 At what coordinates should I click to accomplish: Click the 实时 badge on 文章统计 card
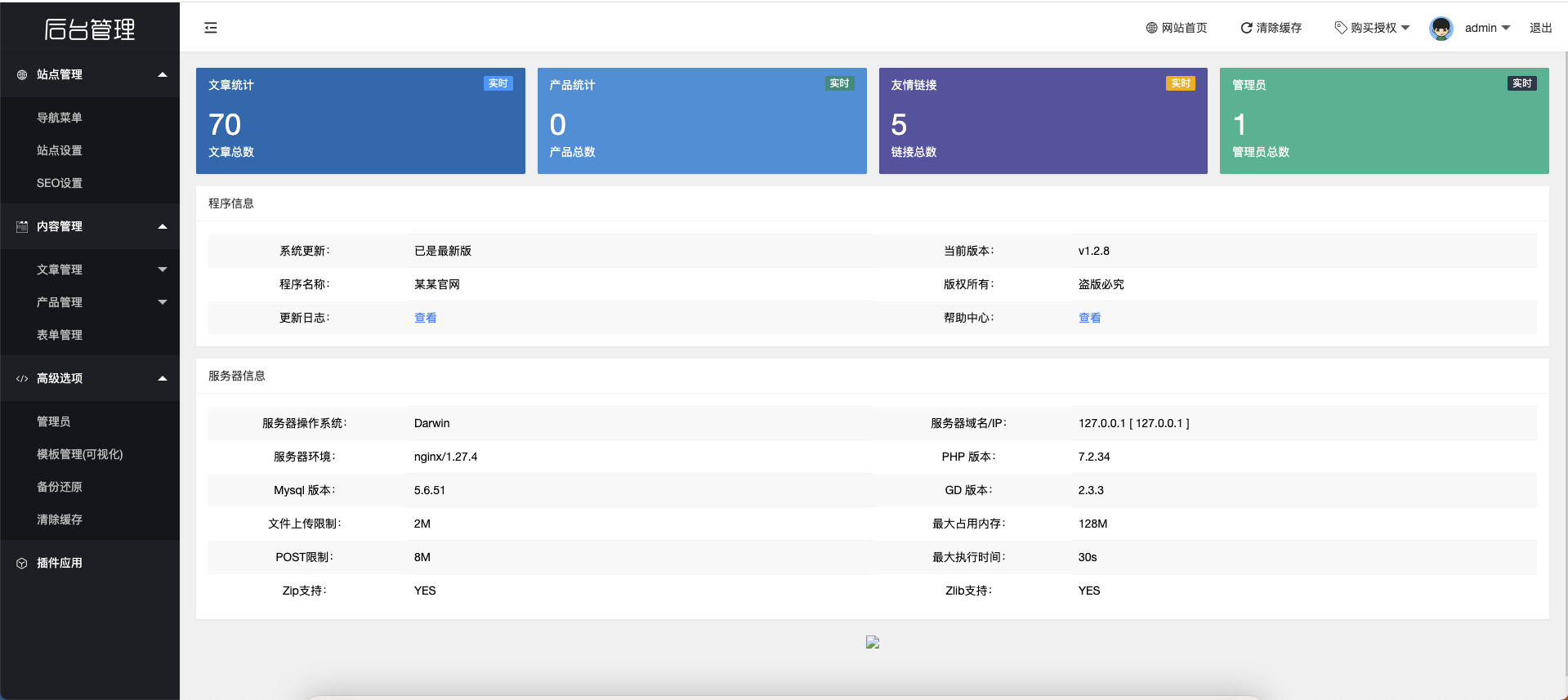point(498,83)
